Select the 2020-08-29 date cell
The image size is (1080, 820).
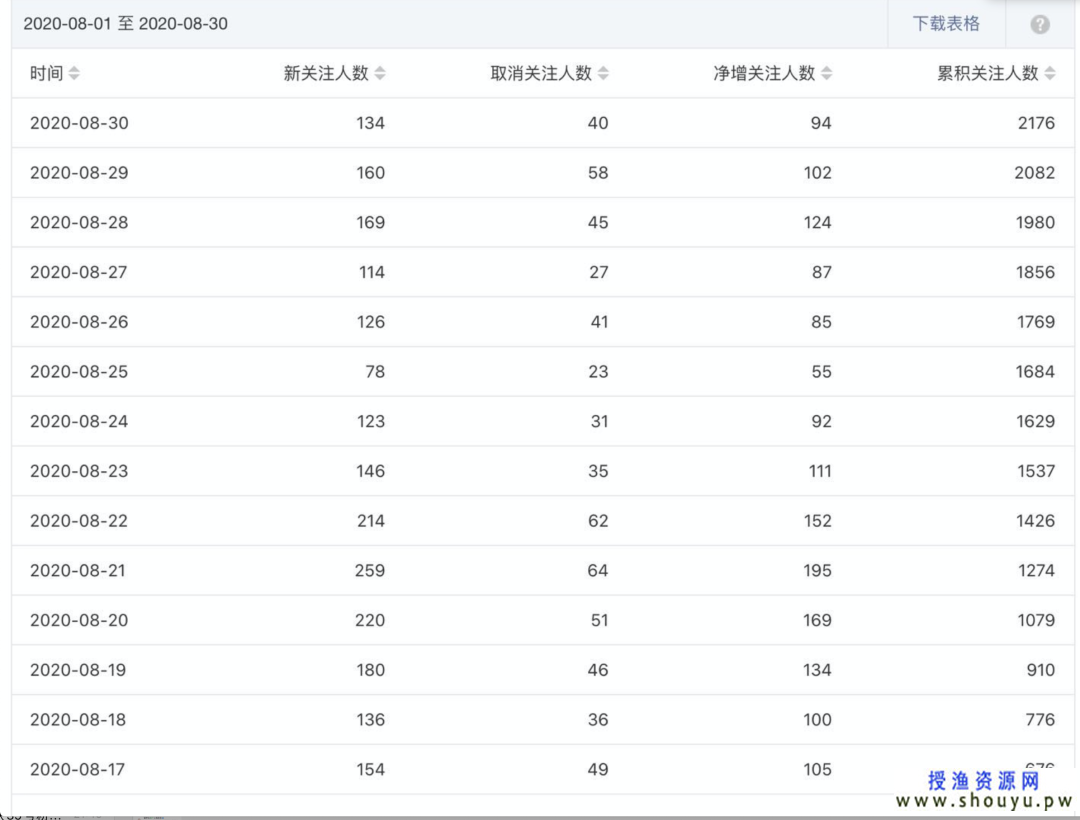[79, 173]
